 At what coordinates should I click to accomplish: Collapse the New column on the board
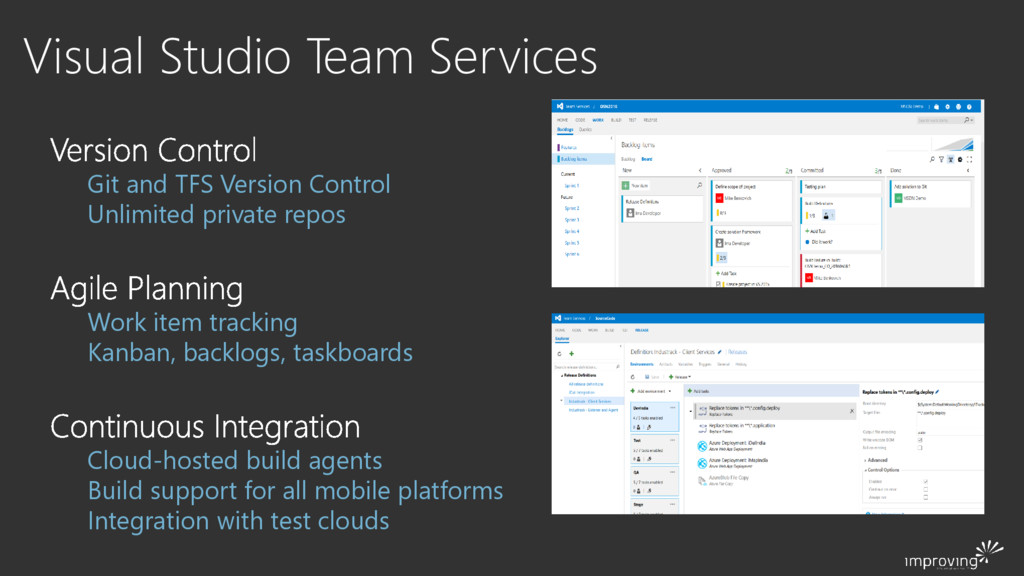(x=700, y=170)
